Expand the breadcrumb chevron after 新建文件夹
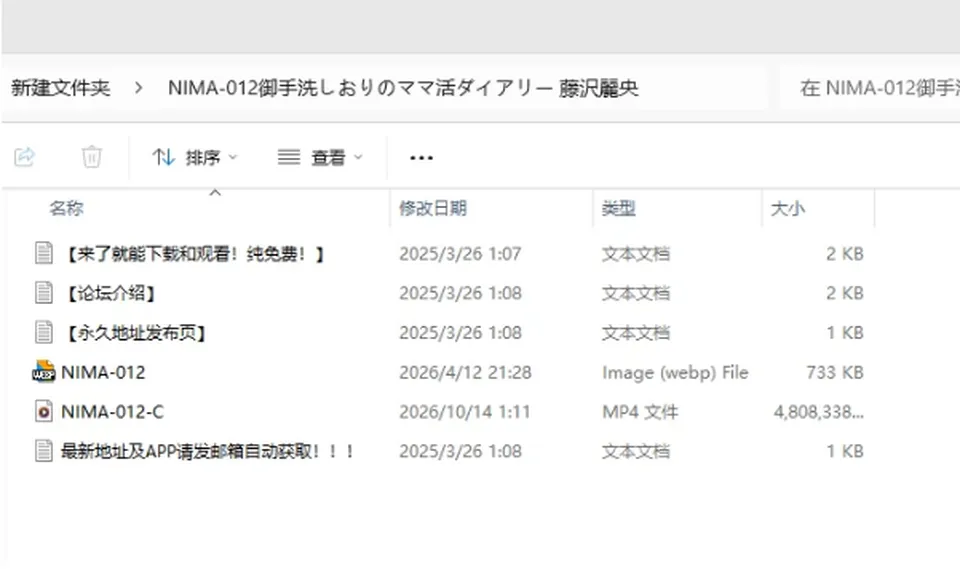The height and width of the screenshot is (569, 960). 139,88
